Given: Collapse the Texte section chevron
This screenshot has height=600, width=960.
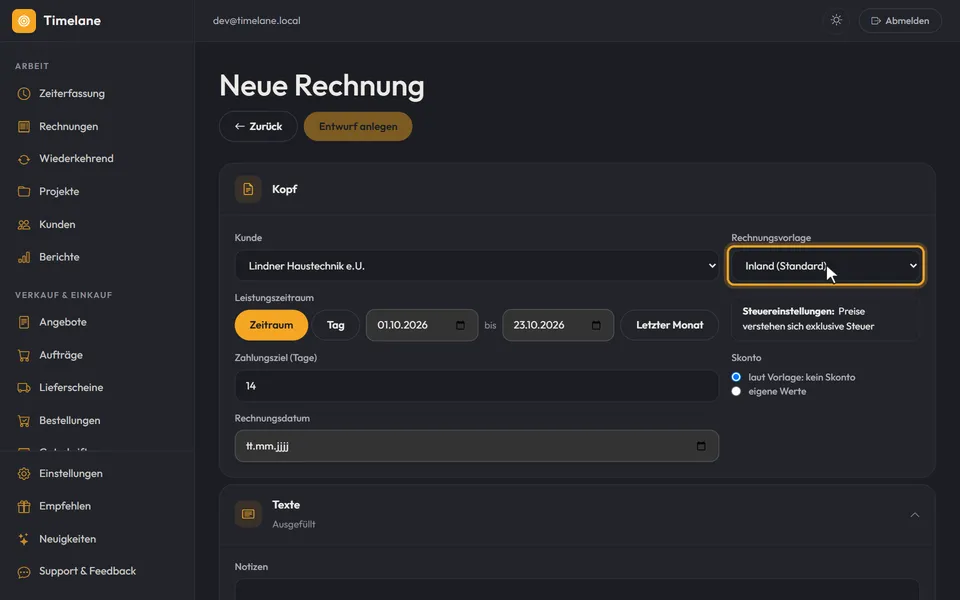Looking at the screenshot, I should click(915, 515).
